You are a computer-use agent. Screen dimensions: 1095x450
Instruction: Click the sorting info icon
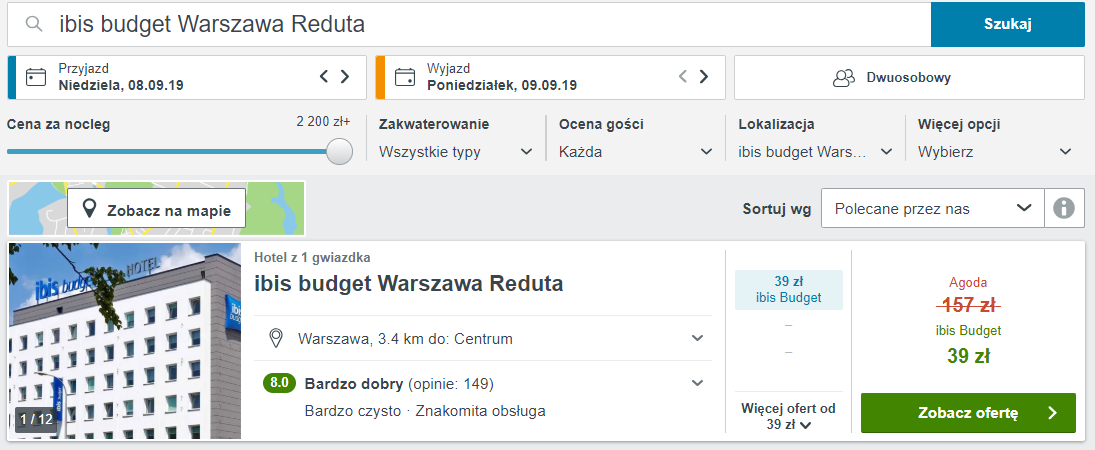point(1064,208)
